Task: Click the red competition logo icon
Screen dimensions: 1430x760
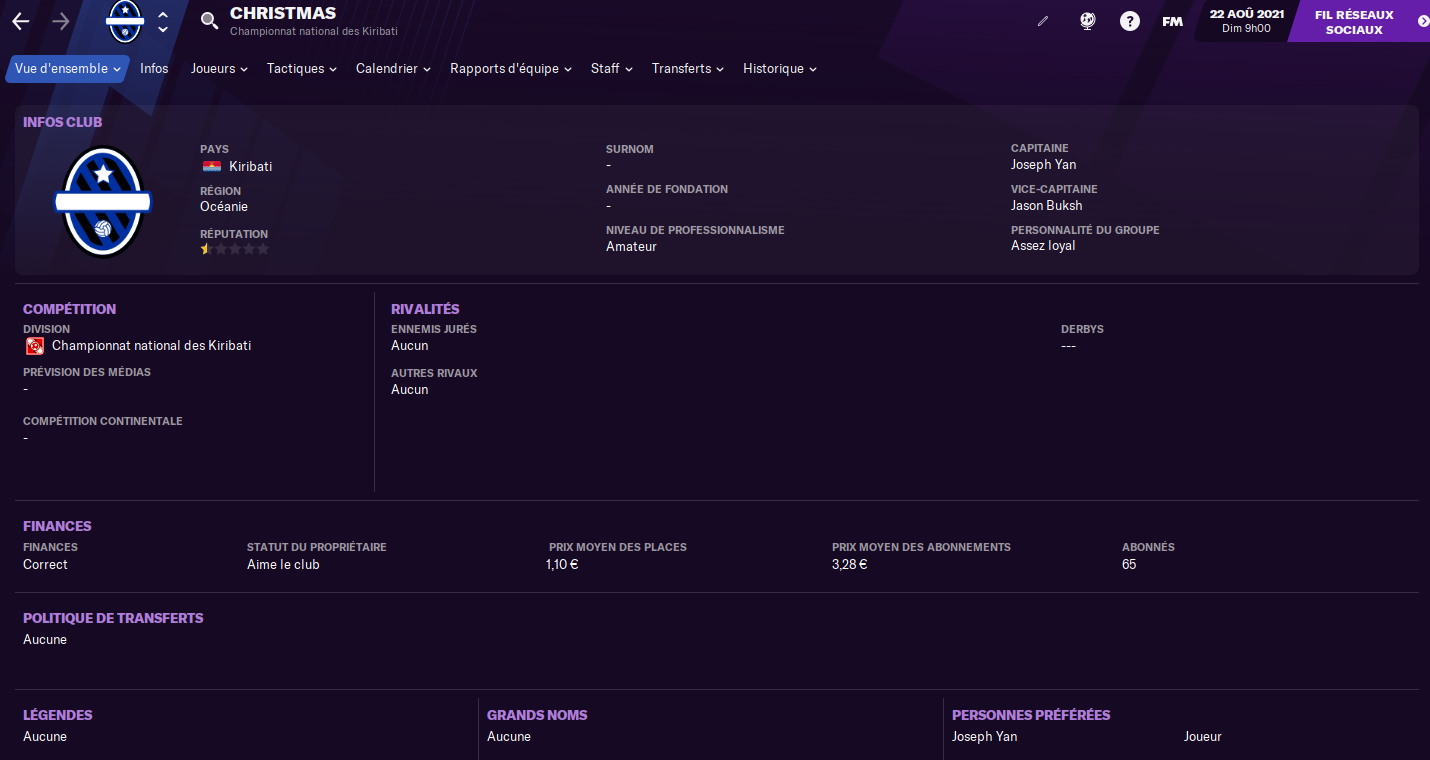Action: tap(35, 346)
